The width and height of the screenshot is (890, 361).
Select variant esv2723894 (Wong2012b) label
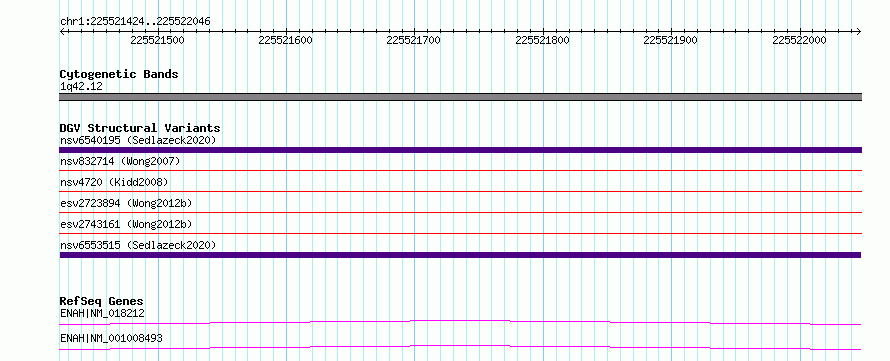point(126,203)
